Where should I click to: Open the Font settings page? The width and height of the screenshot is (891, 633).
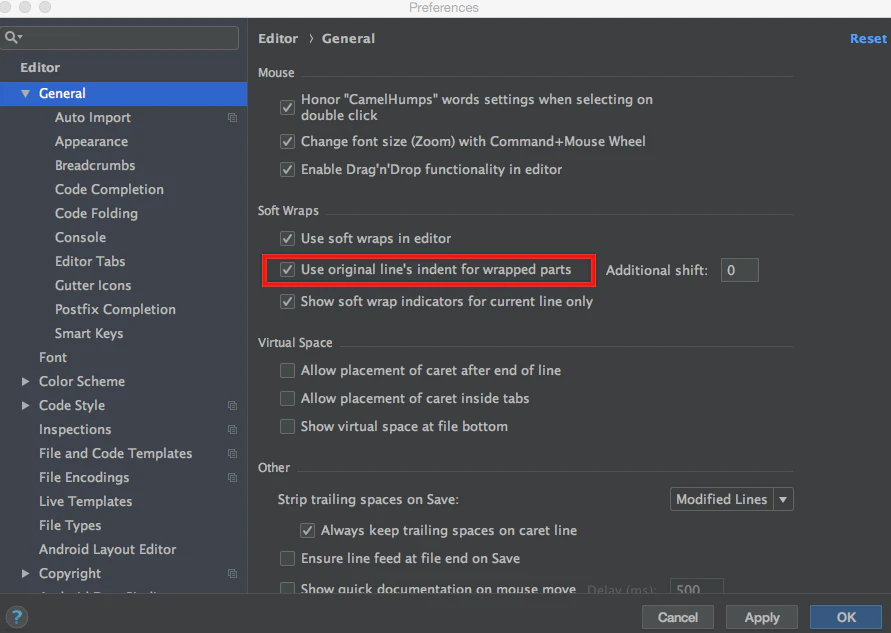pos(53,357)
